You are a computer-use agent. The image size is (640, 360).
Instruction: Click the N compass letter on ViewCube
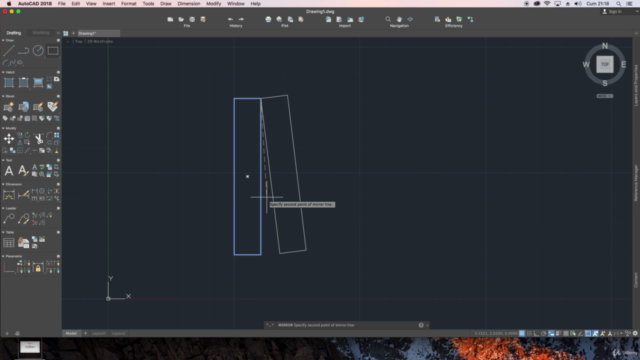click(605, 46)
